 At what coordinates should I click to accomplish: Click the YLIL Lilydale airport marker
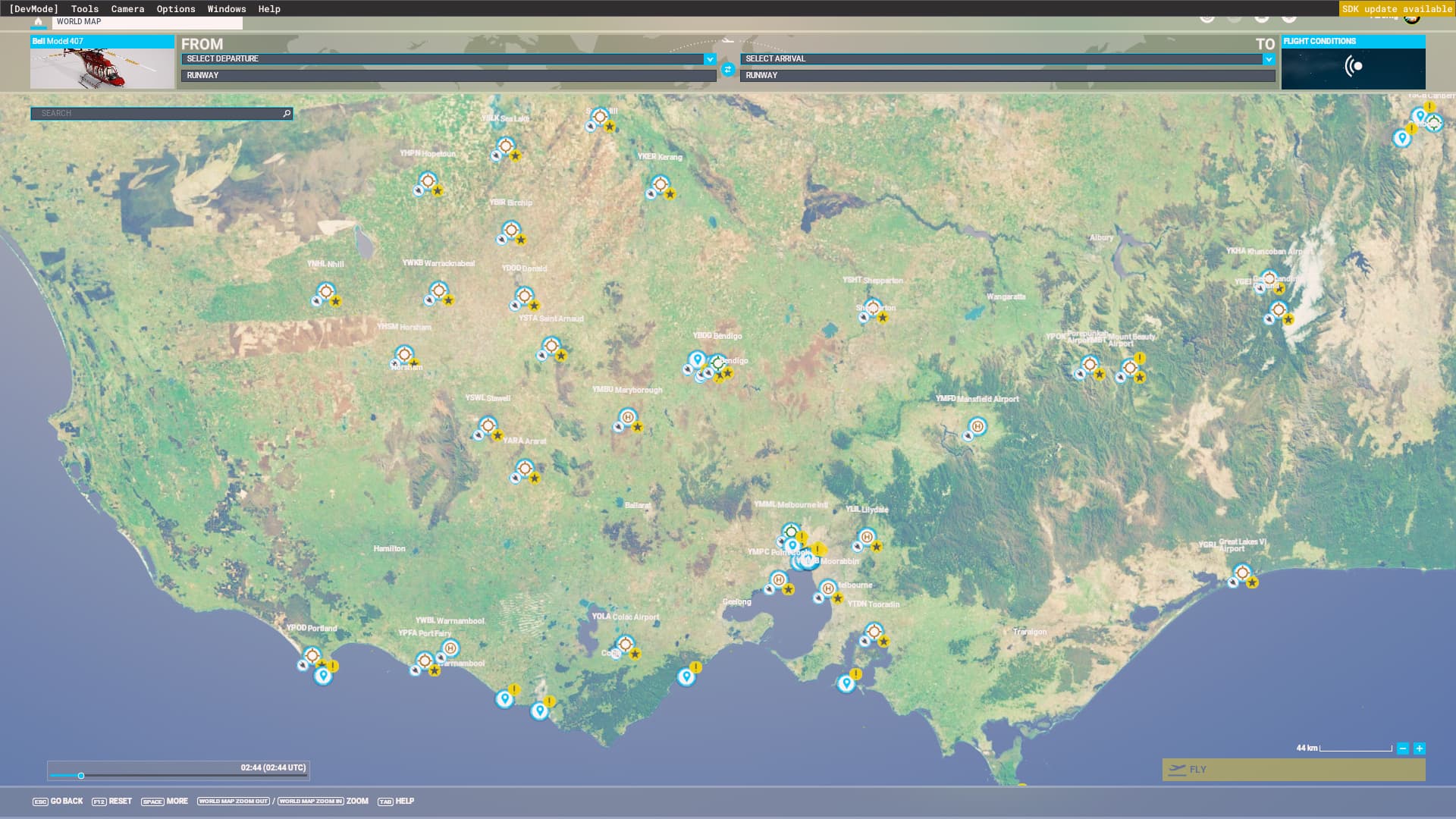[867, 537]
